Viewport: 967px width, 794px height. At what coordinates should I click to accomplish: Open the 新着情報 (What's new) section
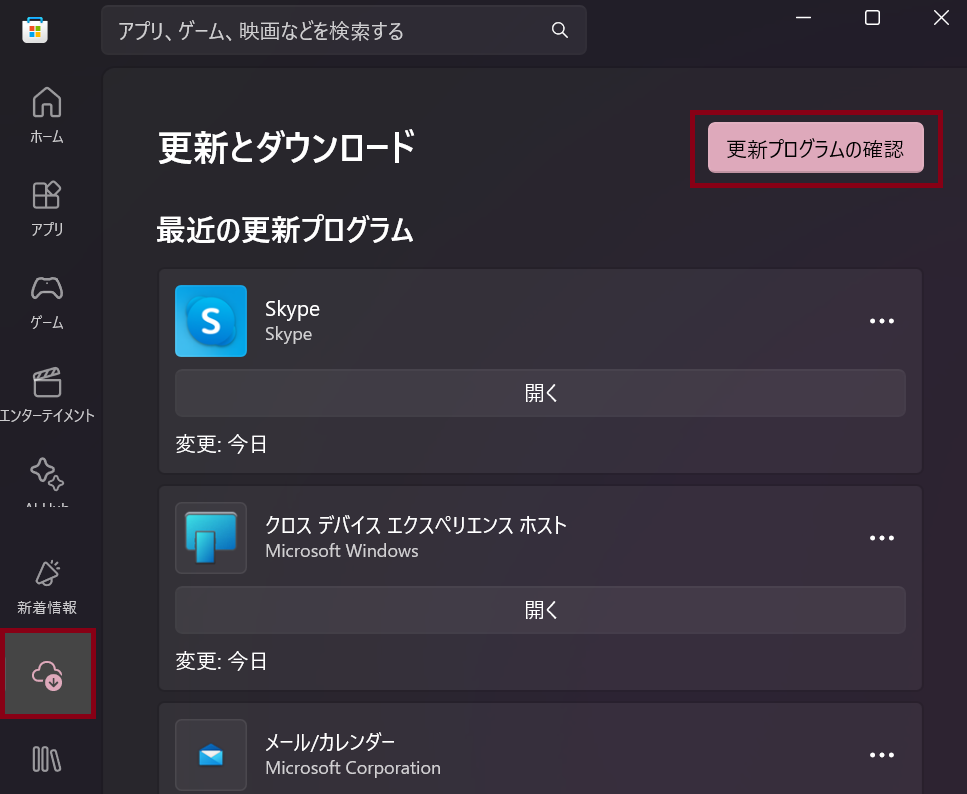(x=47, y=588)
